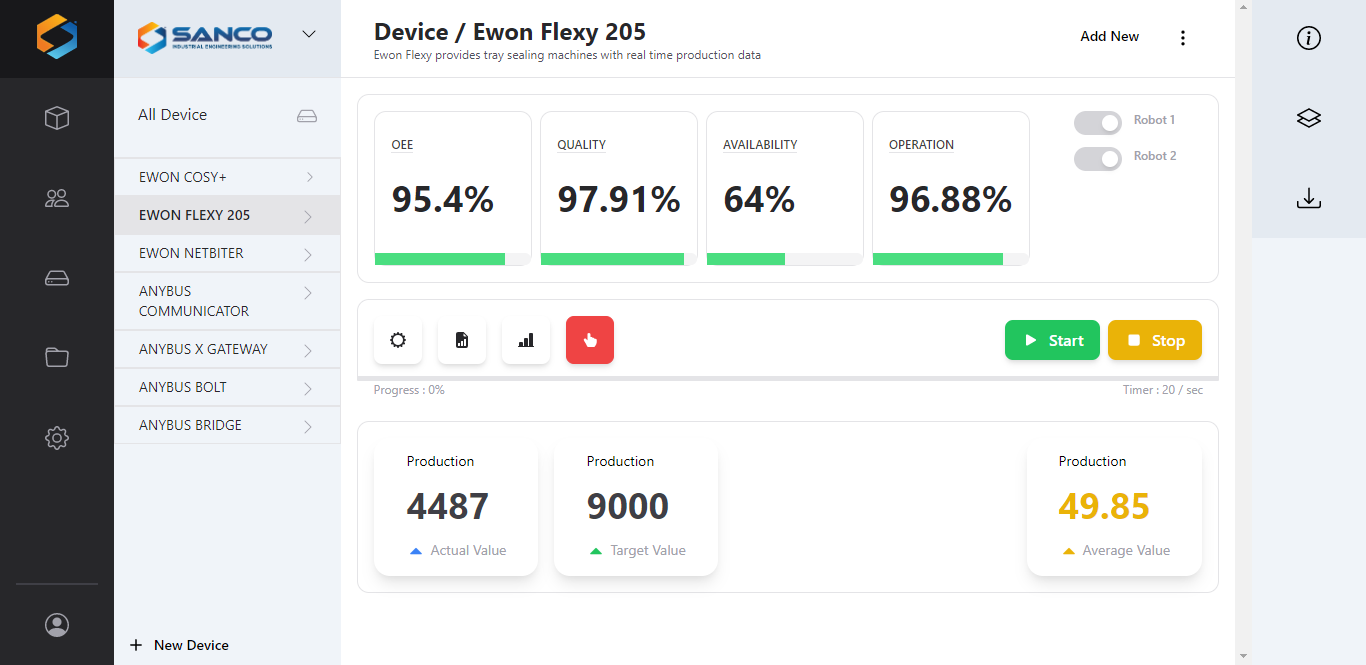Viewport: 1366px width, 665px height.
Task: Open the user profile avatar icon
Action: click(x=57, y=625)
